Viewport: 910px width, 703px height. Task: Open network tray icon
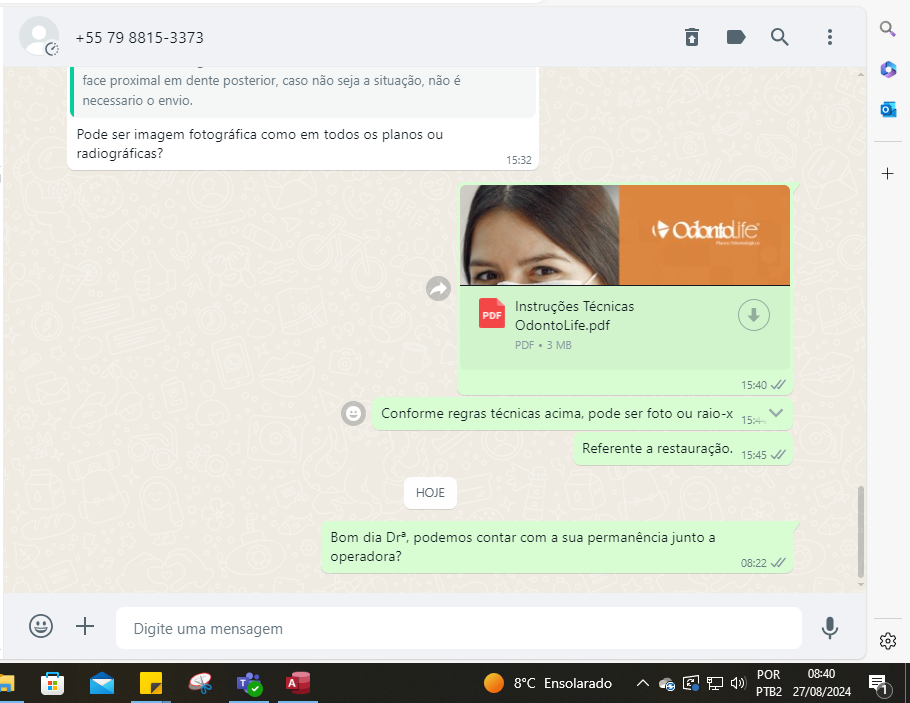[x=714, y=683]
